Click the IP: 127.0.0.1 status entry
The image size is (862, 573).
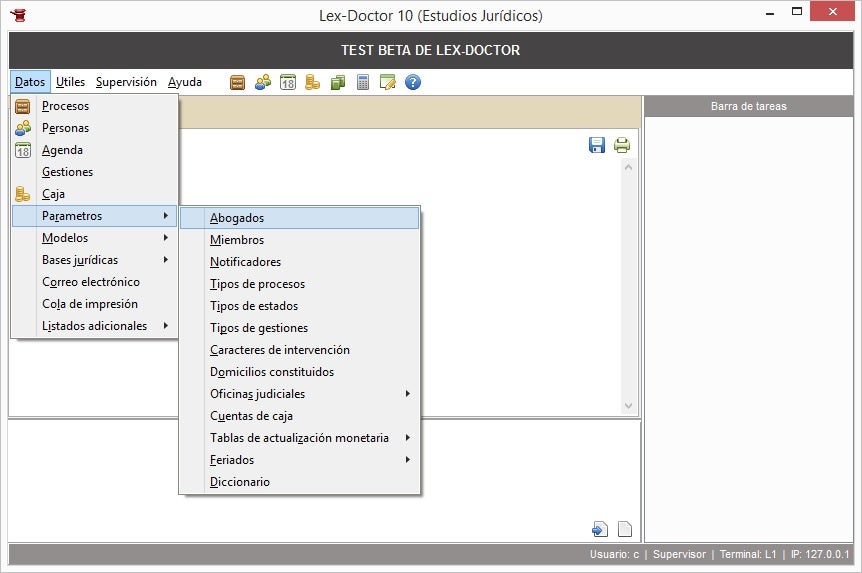[x=820, y=554]
